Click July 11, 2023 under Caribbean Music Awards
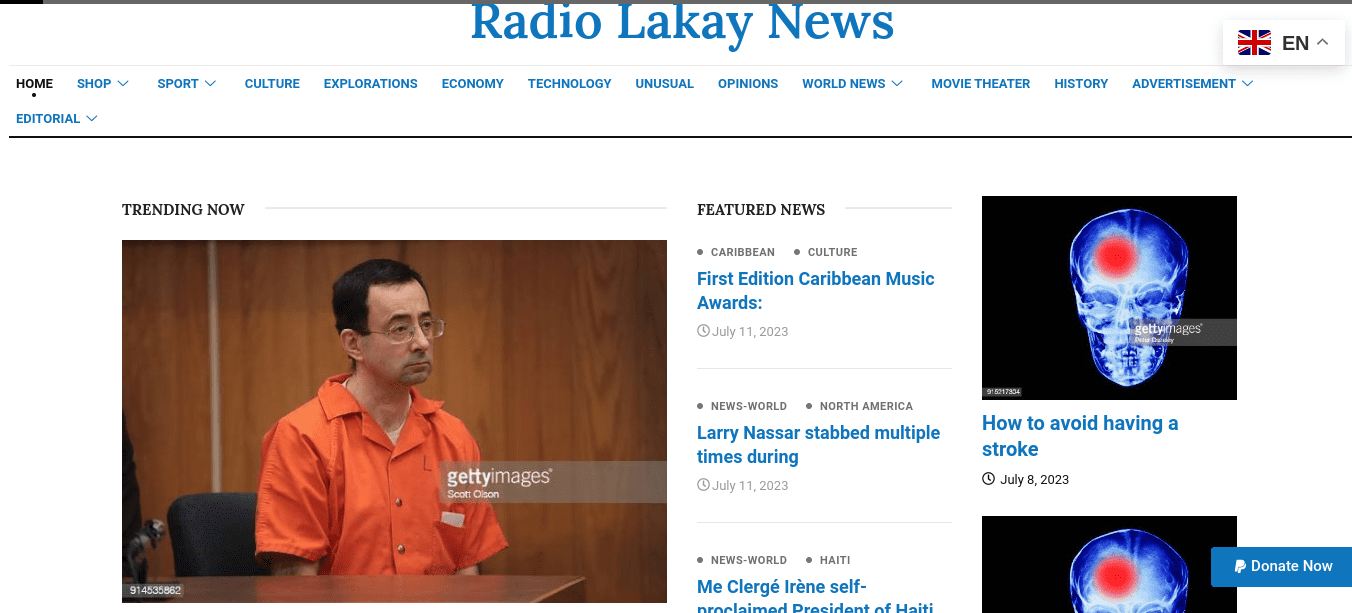Viewport: 1352px width, 613px height. (750, 332)
